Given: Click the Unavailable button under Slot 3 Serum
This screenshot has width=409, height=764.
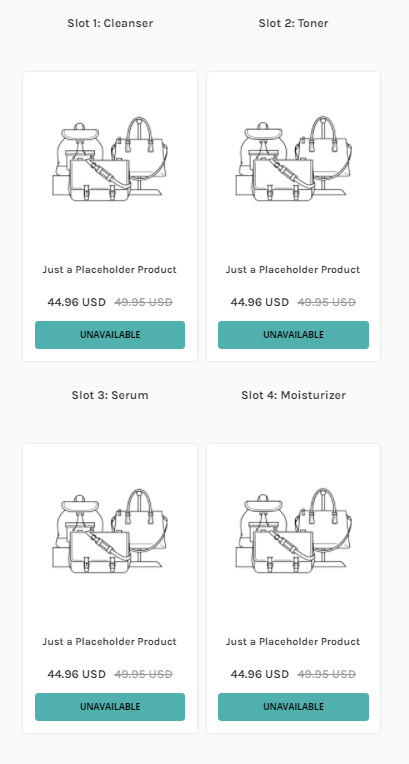Looking at the screenshot, I should point(110,707).
